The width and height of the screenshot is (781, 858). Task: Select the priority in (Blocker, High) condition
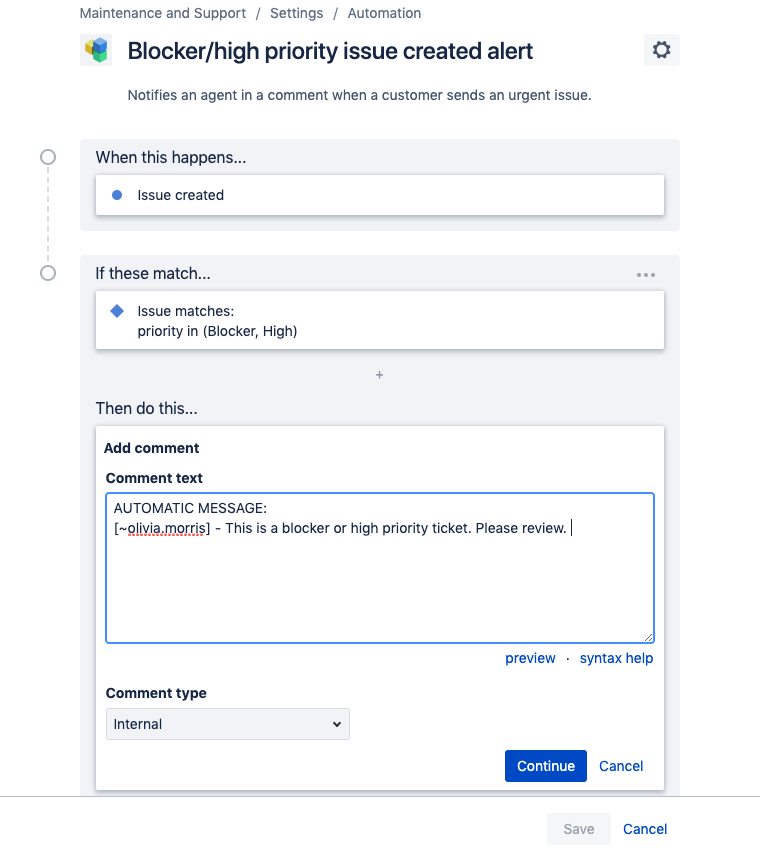[380, 321]
